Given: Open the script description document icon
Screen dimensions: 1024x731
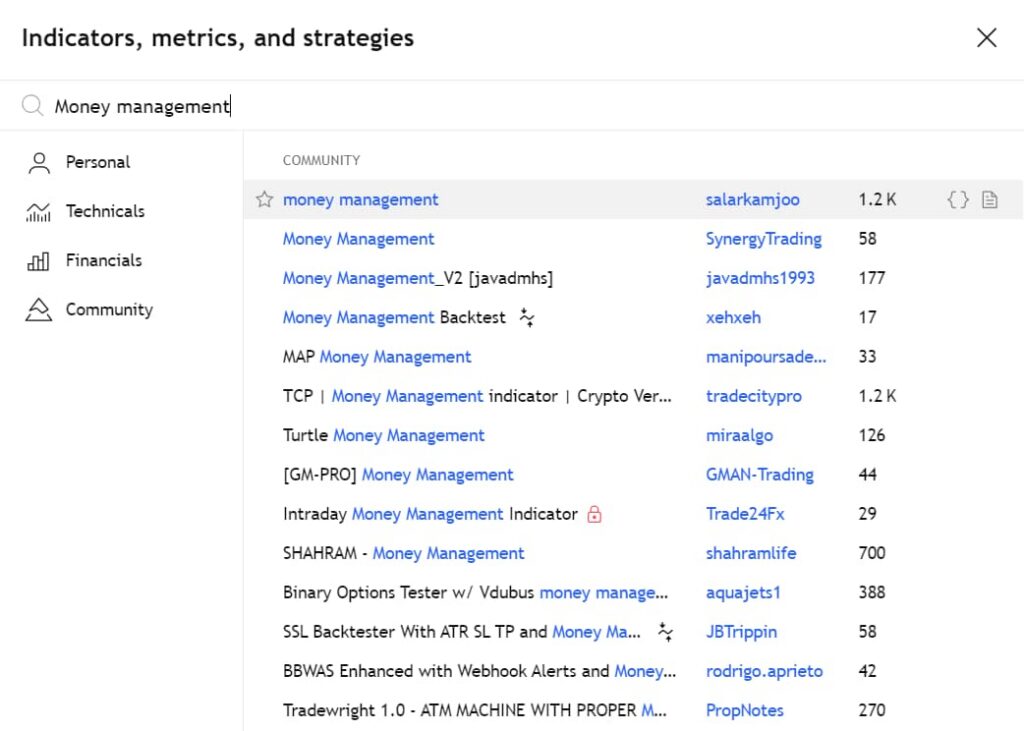Looking at the screenshot, I should tap(989, 200).
